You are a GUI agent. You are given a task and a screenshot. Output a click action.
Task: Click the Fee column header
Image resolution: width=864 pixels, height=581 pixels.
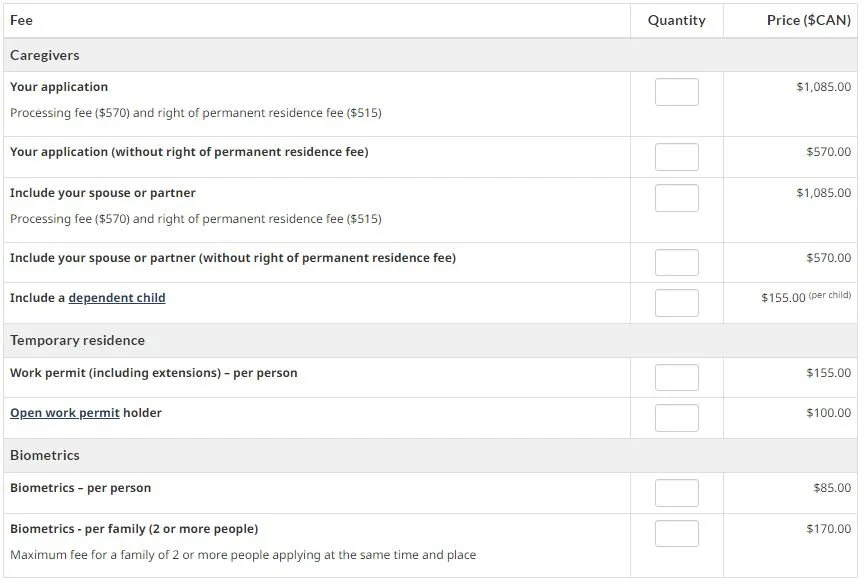point(21,20)
